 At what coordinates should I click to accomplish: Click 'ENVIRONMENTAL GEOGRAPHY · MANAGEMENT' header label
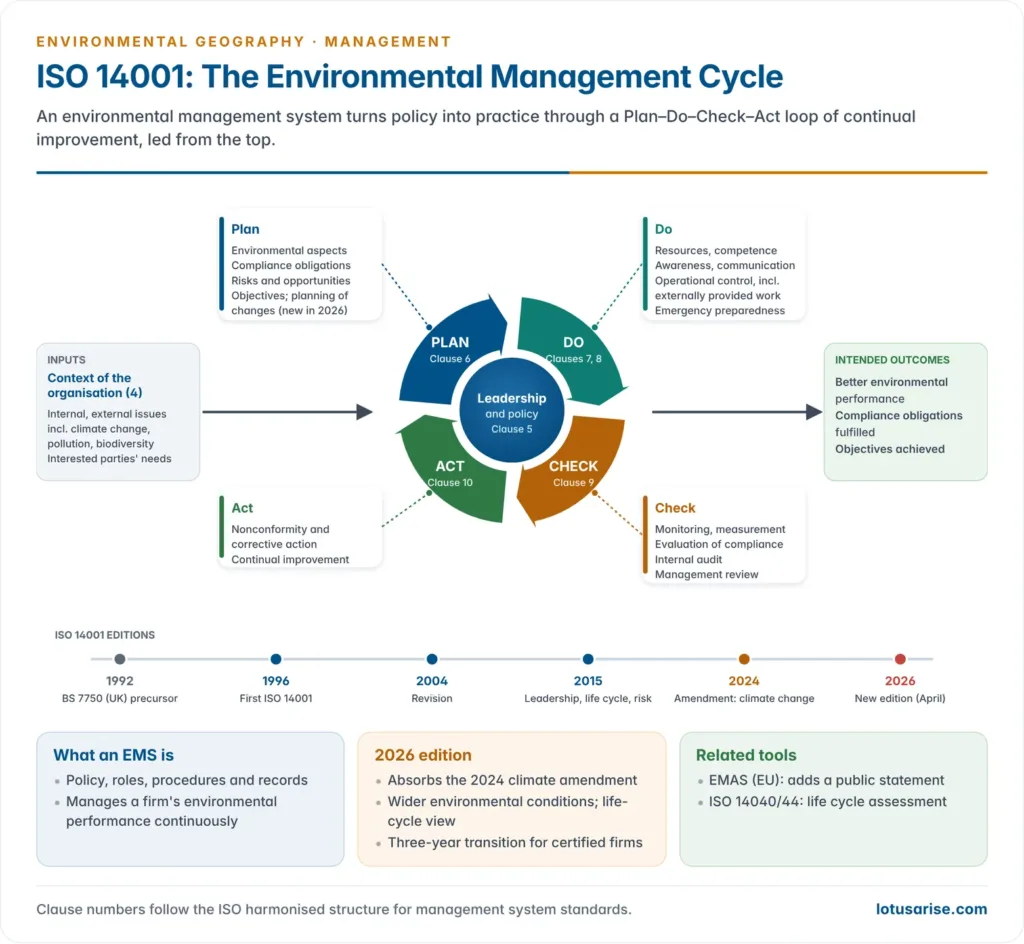(244, 42)
